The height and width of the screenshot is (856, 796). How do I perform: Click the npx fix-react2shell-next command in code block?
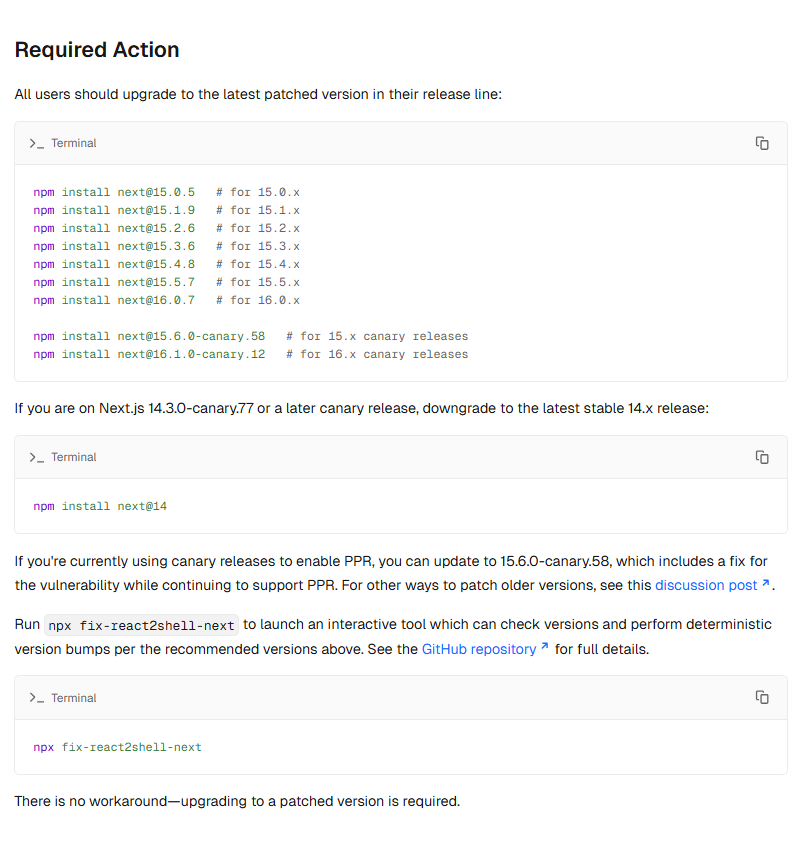[x=117, y=747]
